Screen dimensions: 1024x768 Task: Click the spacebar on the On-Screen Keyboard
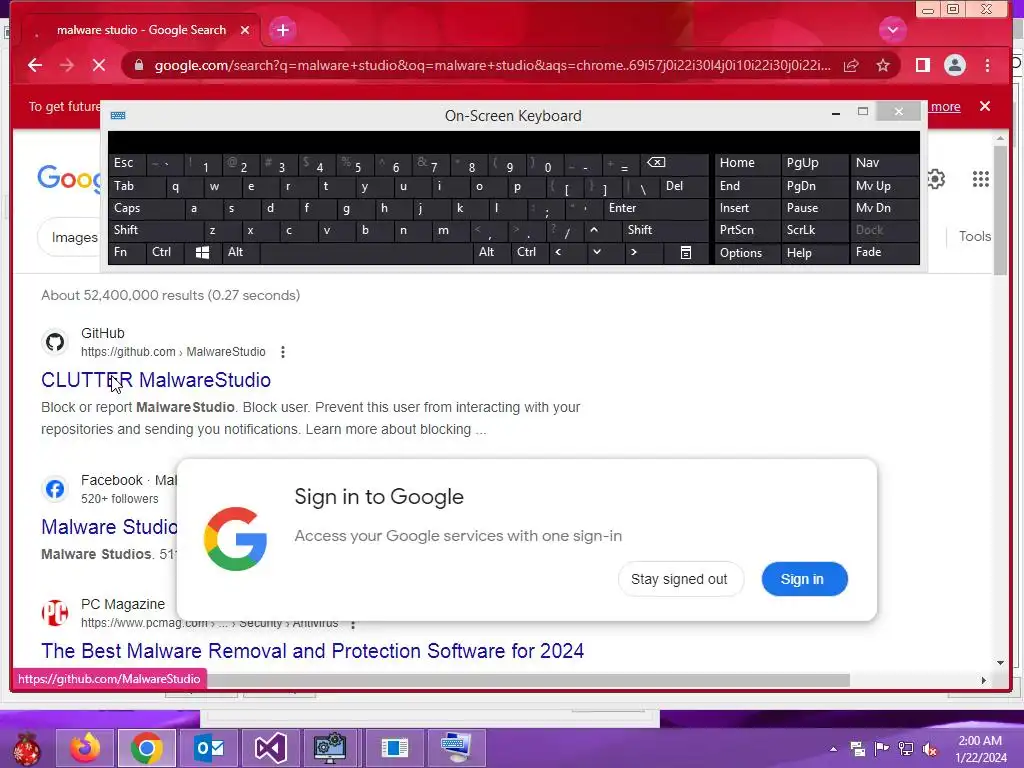pyautogui.click(x=366, y=253)
